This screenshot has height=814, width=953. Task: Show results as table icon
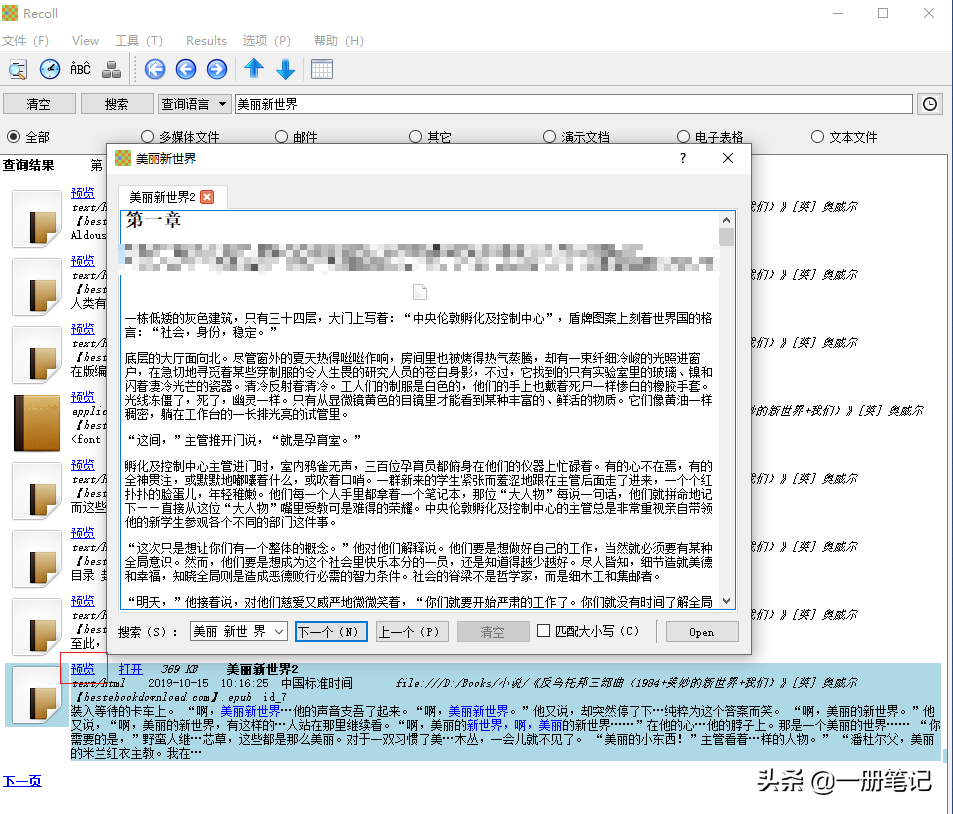pyautogui.click(x=322, y=69)
